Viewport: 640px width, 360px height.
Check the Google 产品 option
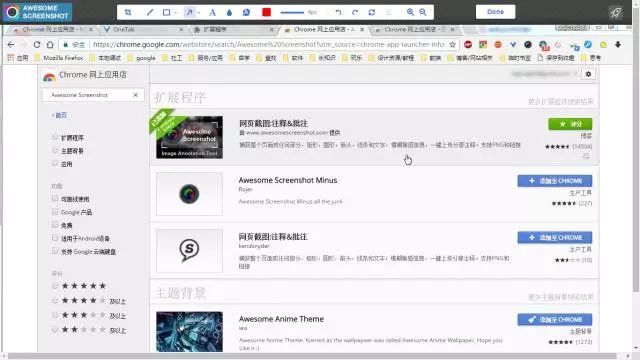[55, 211]
